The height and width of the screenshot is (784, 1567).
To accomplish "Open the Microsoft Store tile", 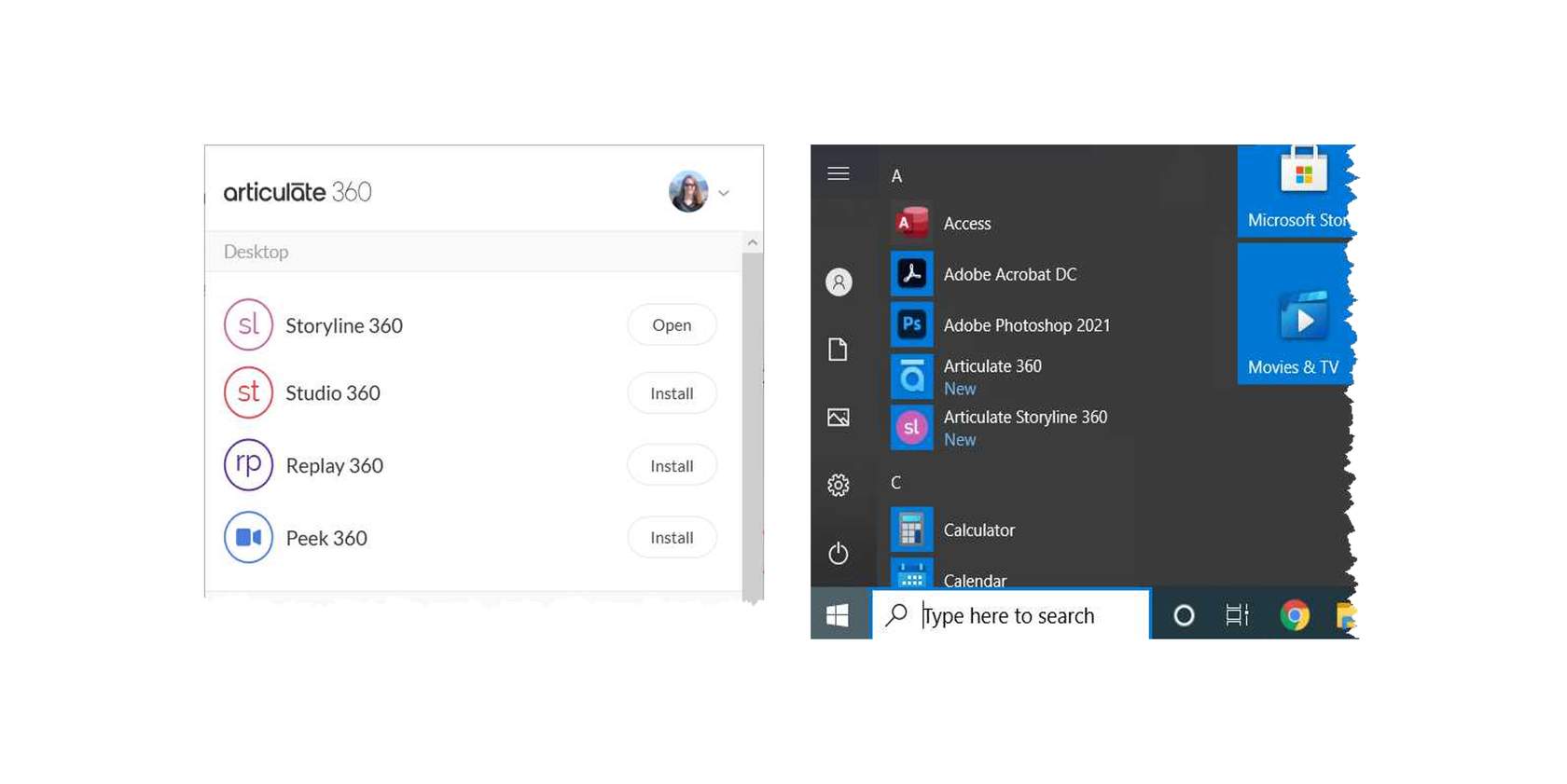I will tap(1295, 191).
